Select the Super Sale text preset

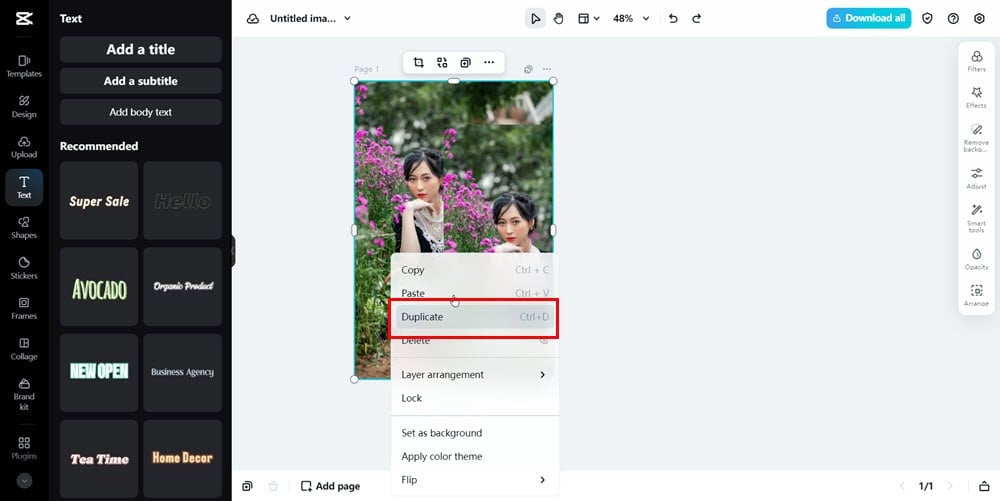(x=99, y=201)
